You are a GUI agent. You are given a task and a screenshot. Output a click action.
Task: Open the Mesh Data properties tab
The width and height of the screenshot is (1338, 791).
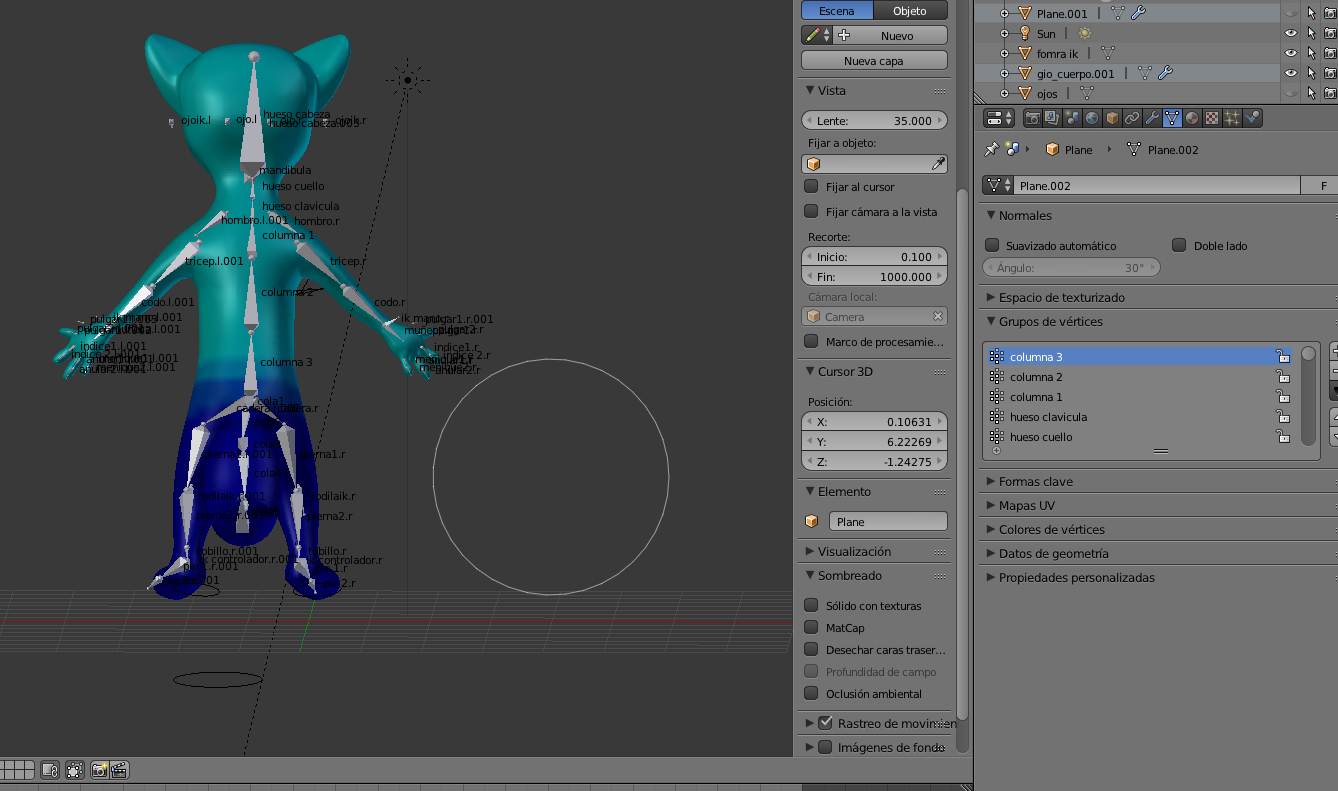pyautogui.click(x=1172, y=118)
